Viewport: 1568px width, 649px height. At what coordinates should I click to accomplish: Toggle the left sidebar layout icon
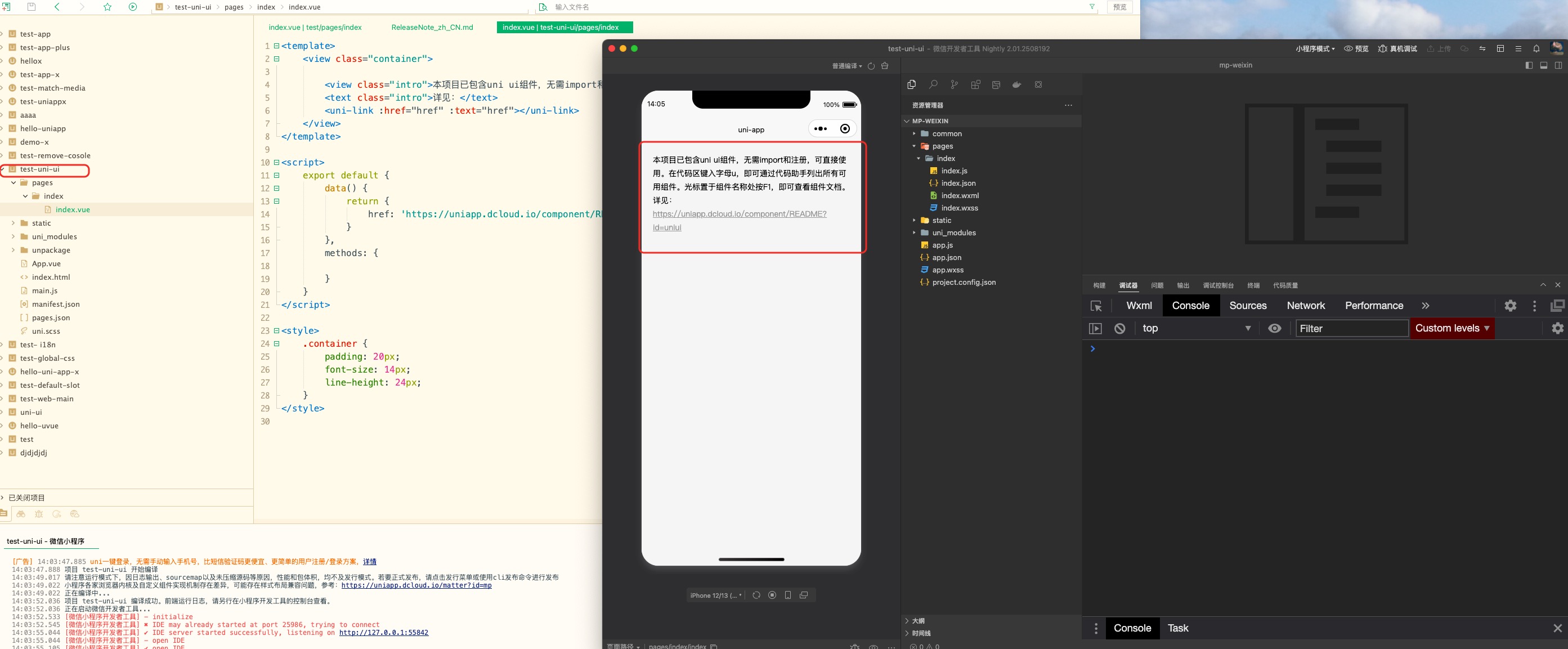coord(1529,66)
